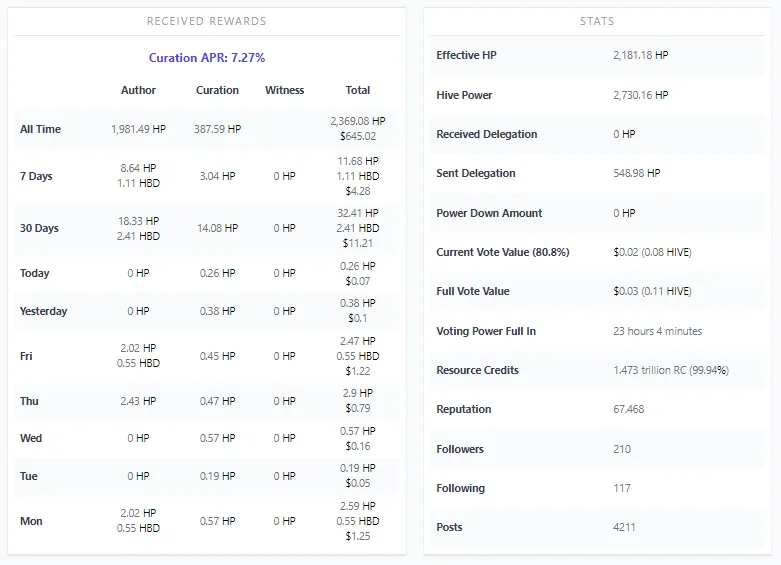
Task: Click the All Time row label
Action: [x=40, y=129]
